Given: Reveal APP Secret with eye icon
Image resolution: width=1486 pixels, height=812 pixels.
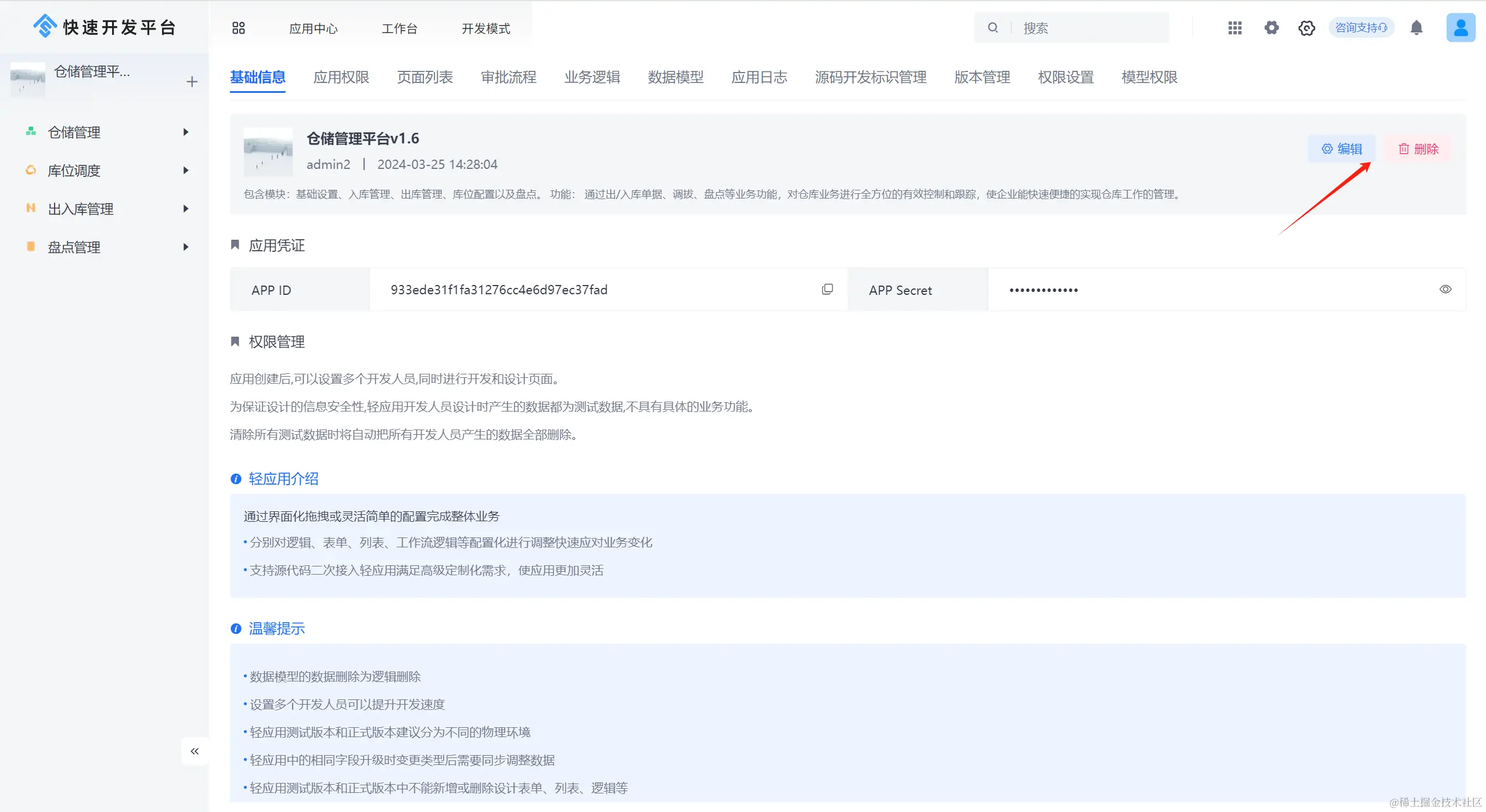Looking at the screenshot, I should pos(1445,289).
